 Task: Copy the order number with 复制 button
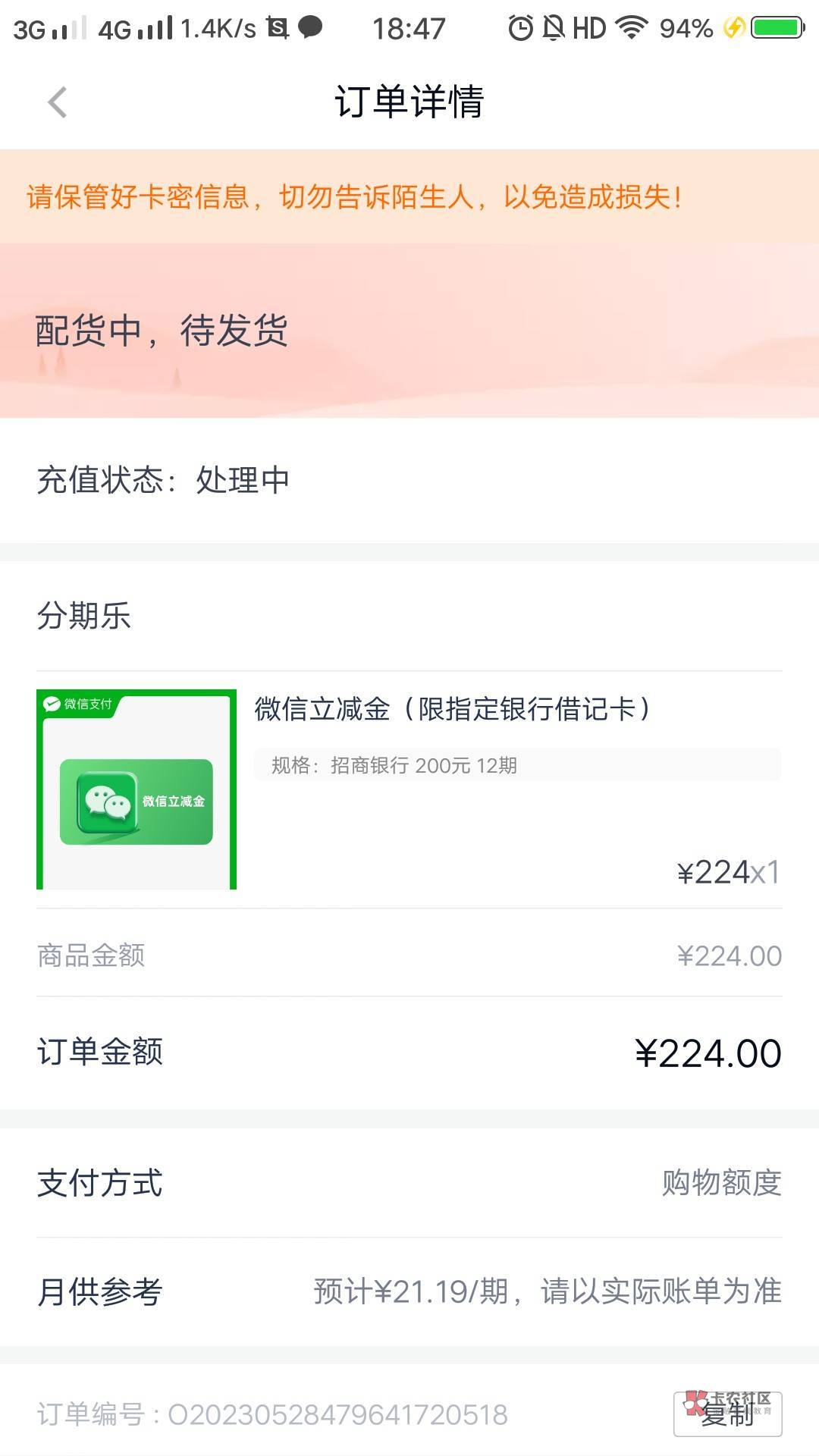point(727,1414)
